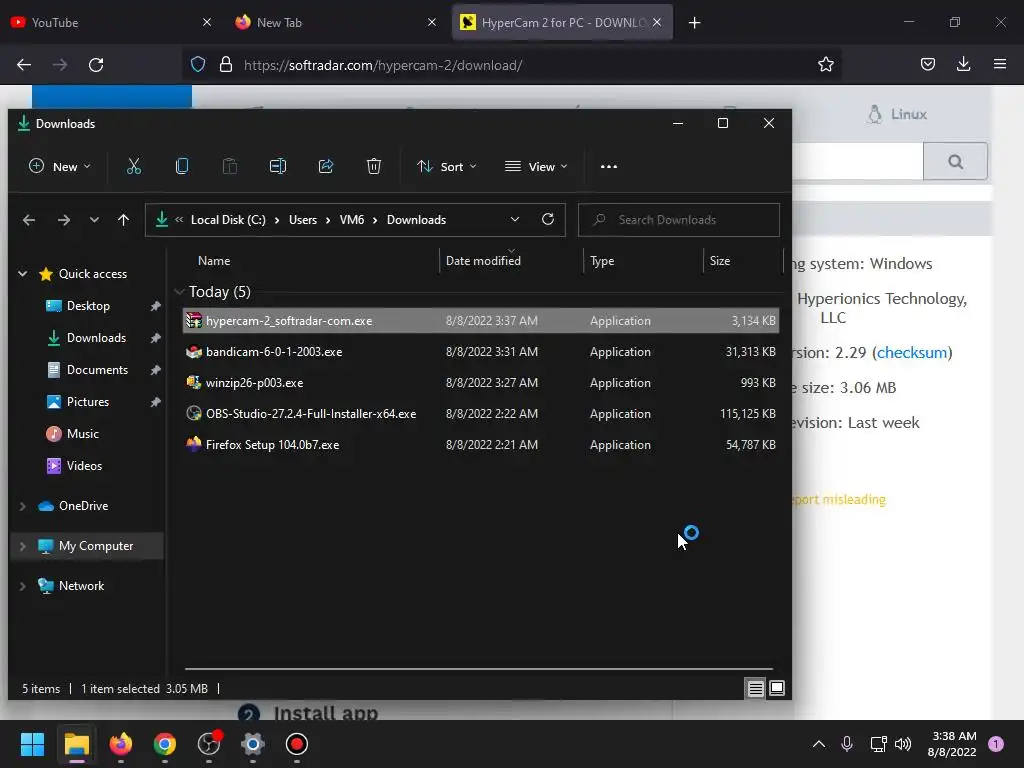1024x768 pixels.
Task: Refresh the Downloads folder view
Action: (548, 219)
